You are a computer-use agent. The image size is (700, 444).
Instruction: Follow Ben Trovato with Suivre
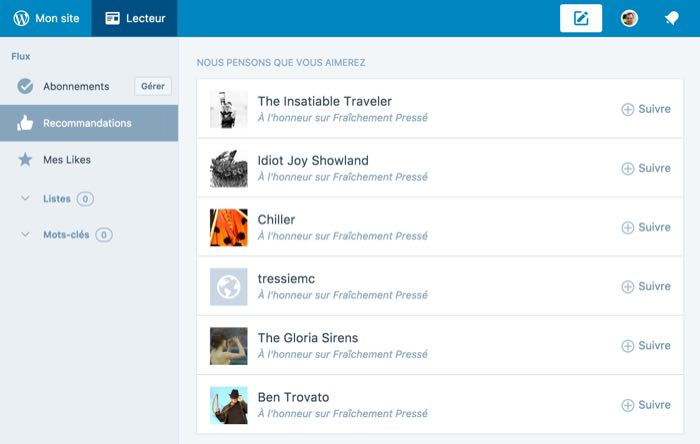[646, 404]
